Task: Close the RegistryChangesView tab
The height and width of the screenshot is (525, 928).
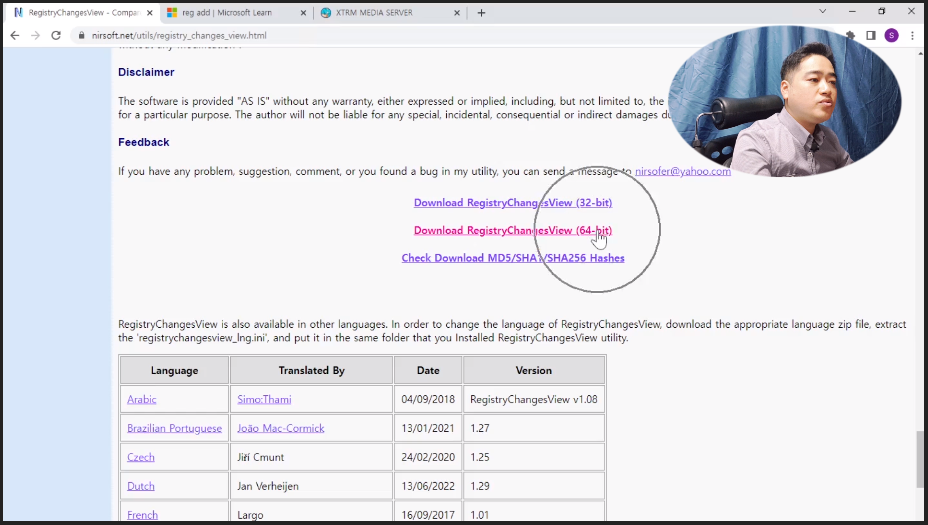Action: click(150, 12)
